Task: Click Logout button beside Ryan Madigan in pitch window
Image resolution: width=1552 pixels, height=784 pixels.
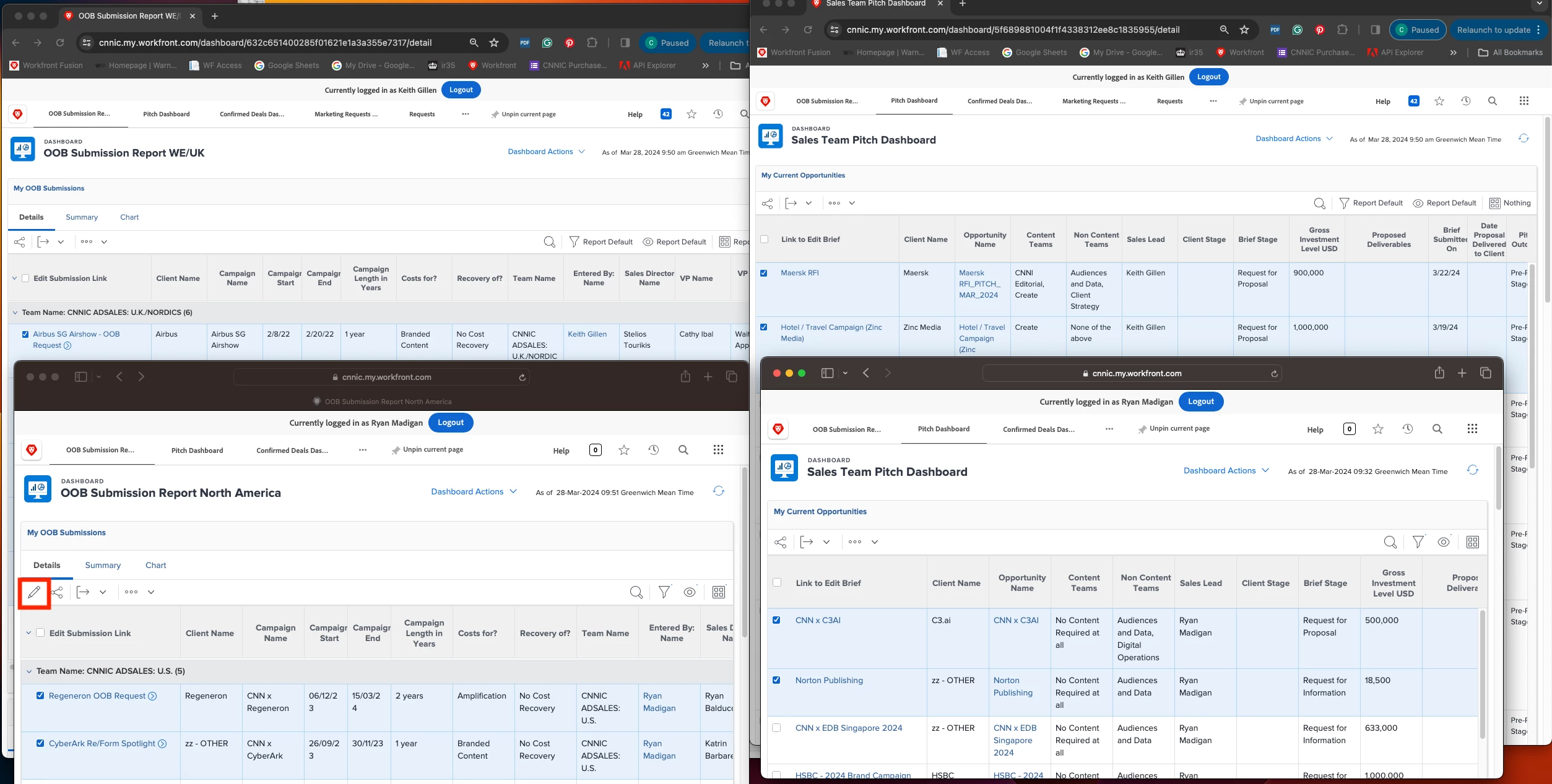Action: click(x=1200, y=402)
